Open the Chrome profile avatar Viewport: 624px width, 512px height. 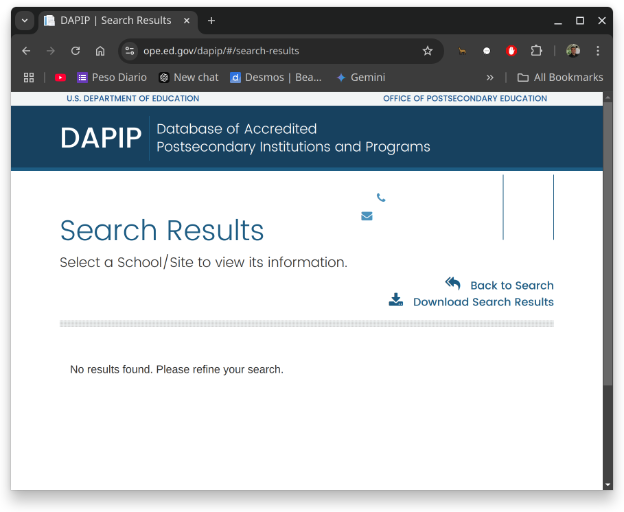(573, 51)
